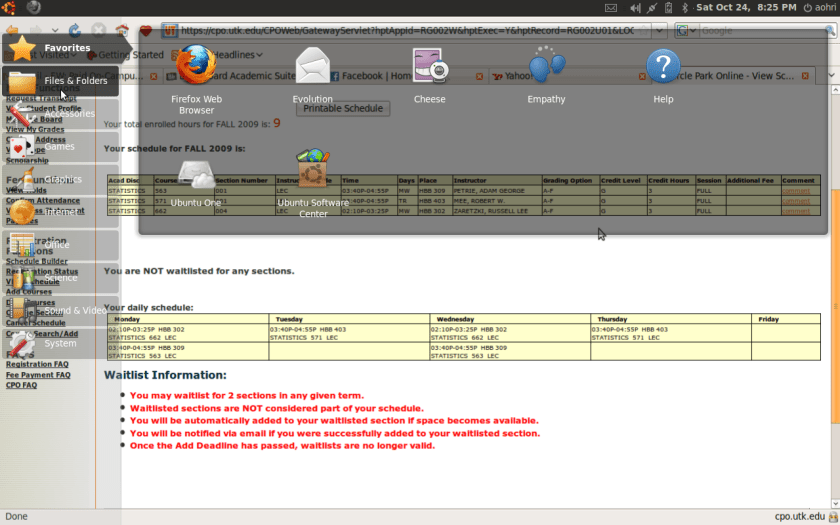840x525 pixels.
Task: Select the Graphics category
Action: (x=61, y=179)
